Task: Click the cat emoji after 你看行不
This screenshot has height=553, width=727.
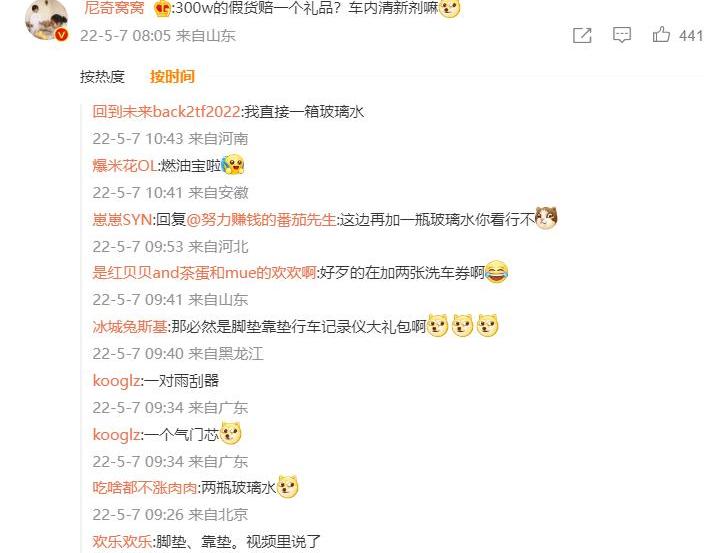Action: 546,218
